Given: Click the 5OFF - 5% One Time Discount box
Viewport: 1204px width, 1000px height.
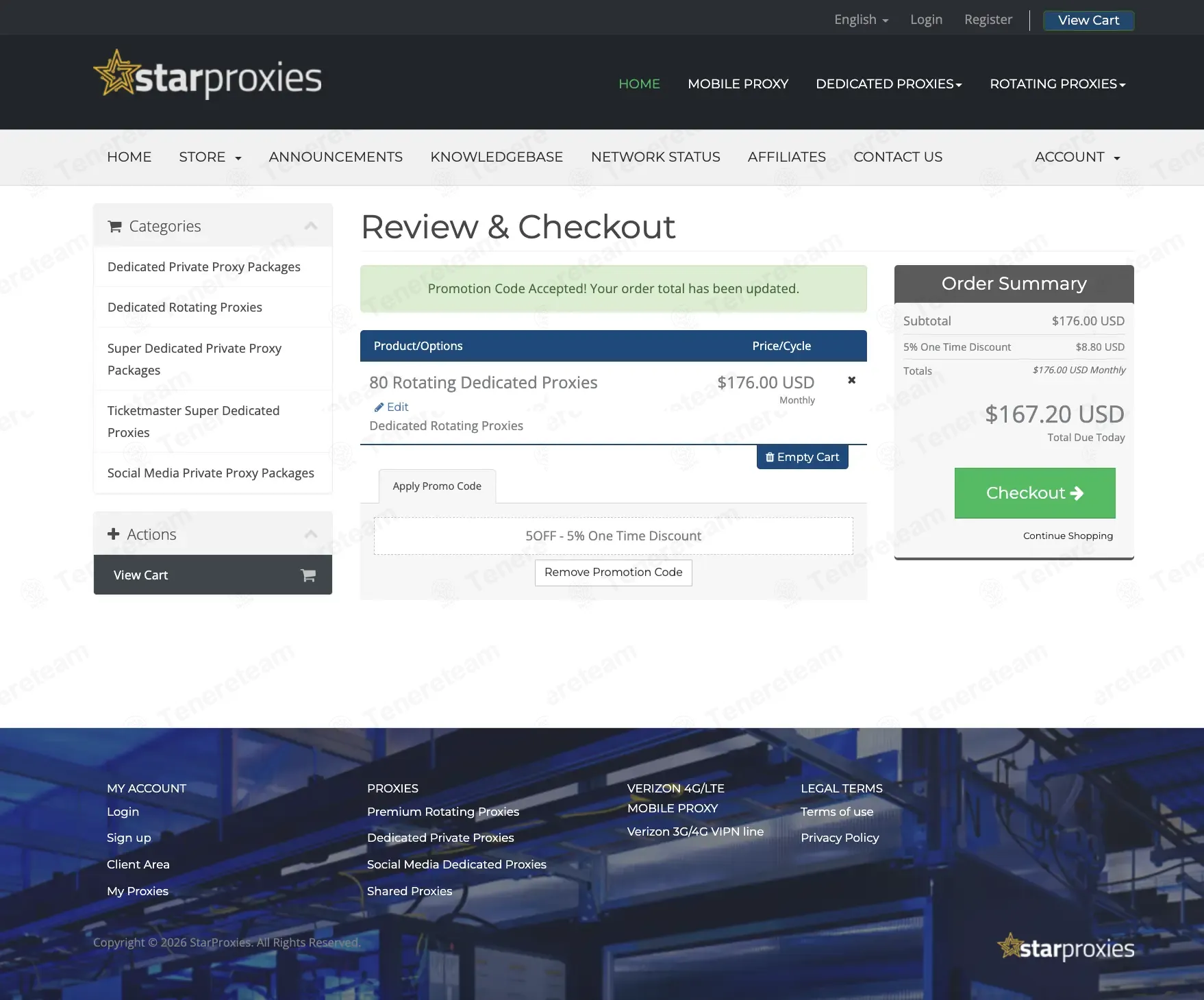Looking at the screenshot, I should (614, 536).
